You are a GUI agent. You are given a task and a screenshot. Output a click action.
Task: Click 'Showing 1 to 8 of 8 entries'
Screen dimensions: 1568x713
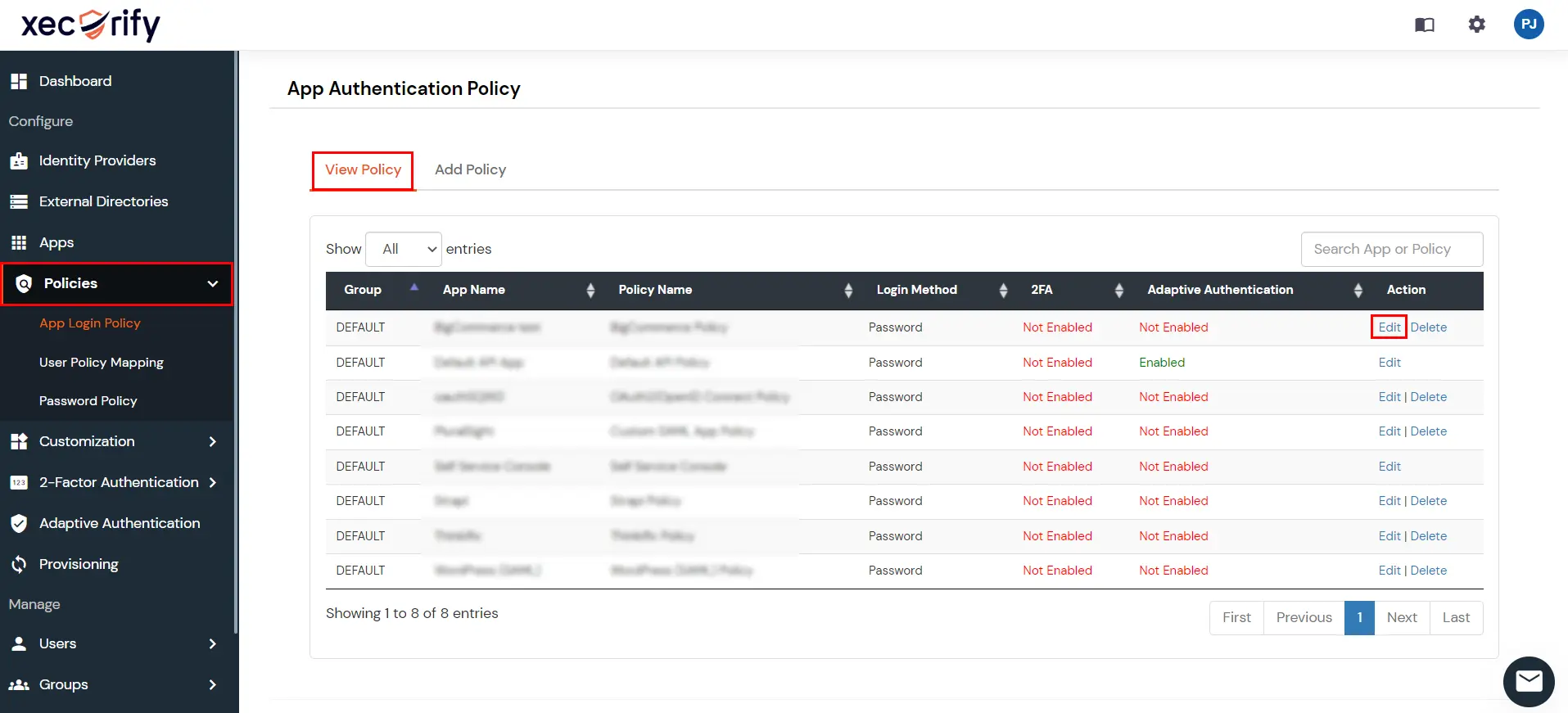(412, 613)
